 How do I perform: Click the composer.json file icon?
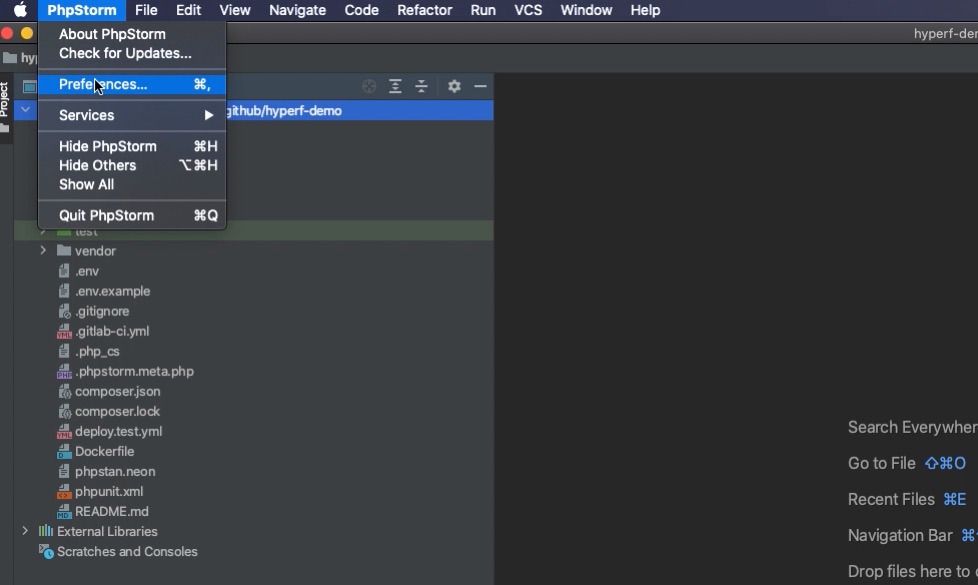coord(64,391)
